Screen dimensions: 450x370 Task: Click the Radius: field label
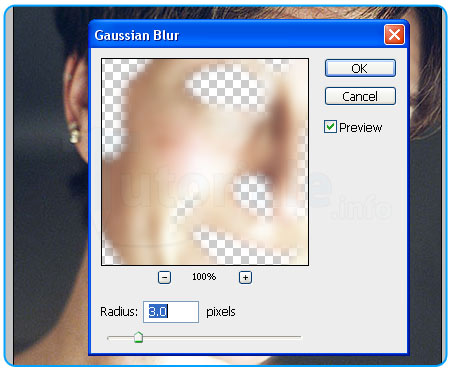119,312
